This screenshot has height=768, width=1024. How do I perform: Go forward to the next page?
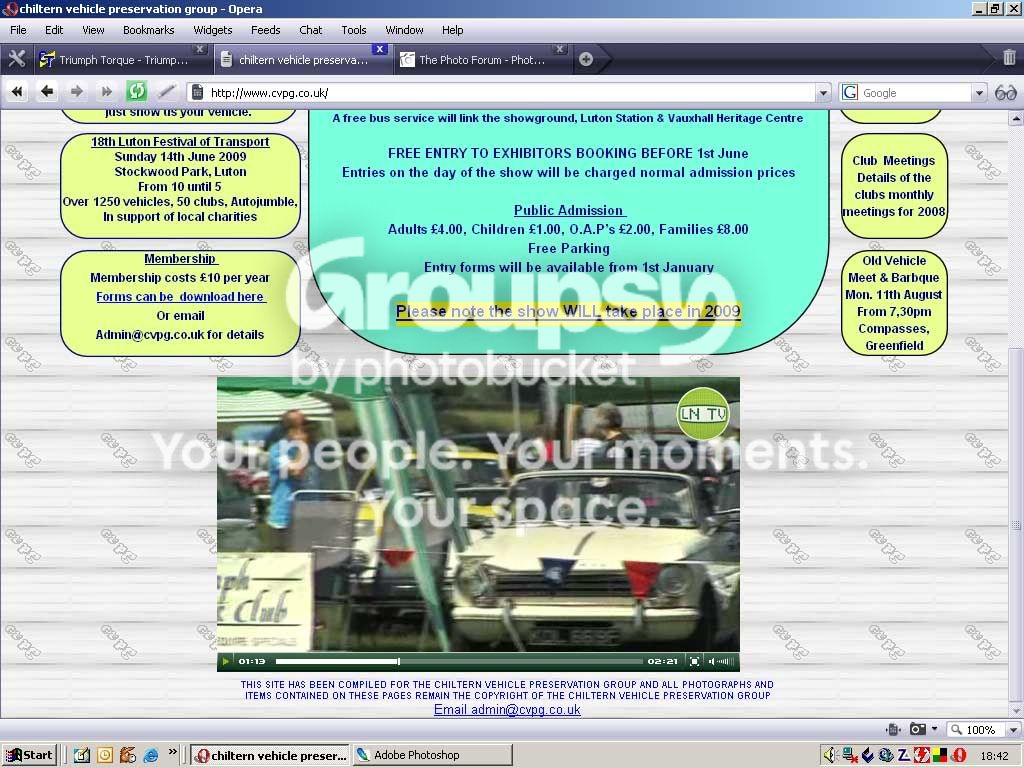point(77,92)
